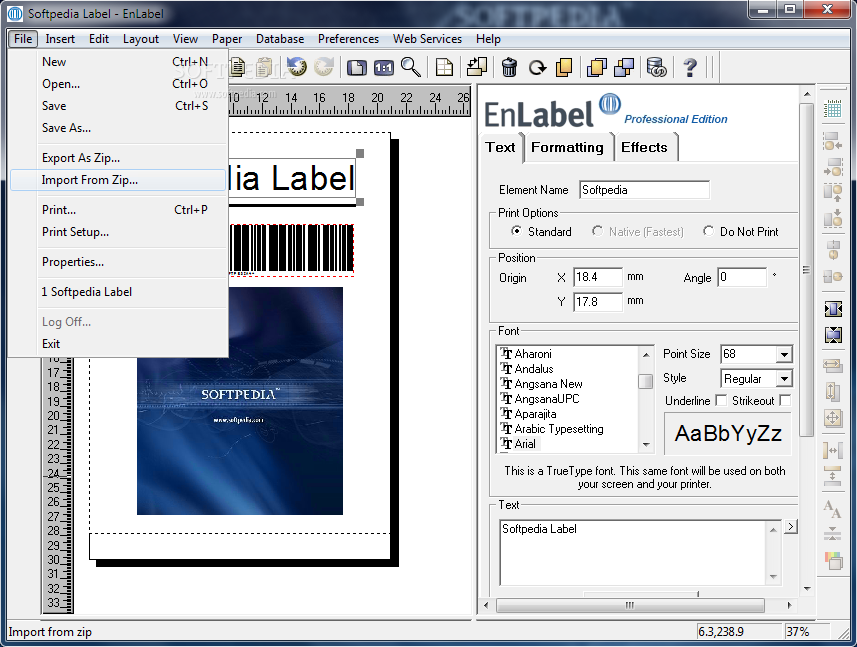Click the make same width icon
This screenshot has height=647, width=857.
pos(833,364)
